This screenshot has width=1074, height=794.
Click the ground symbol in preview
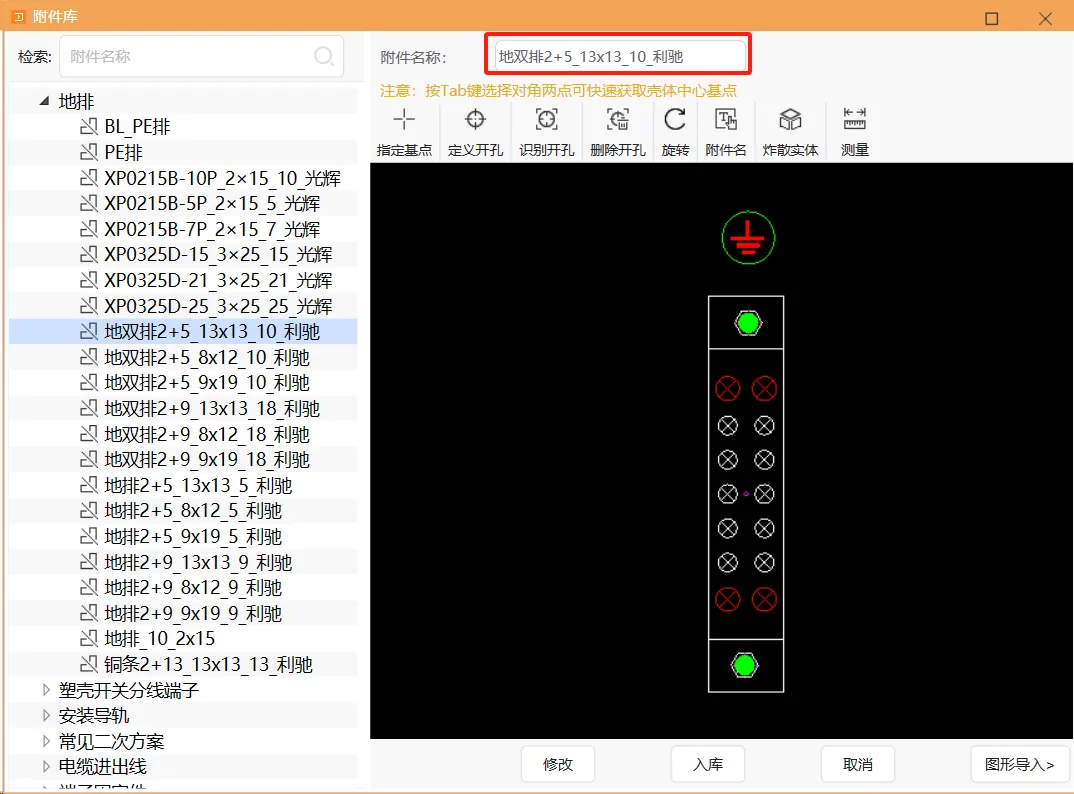click(748, 238)
